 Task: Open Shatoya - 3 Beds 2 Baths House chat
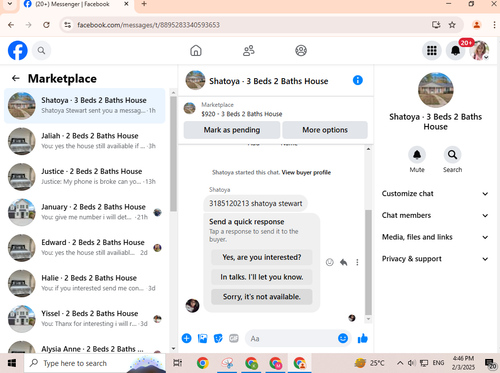pyautogui.click(x=85, y=106)
